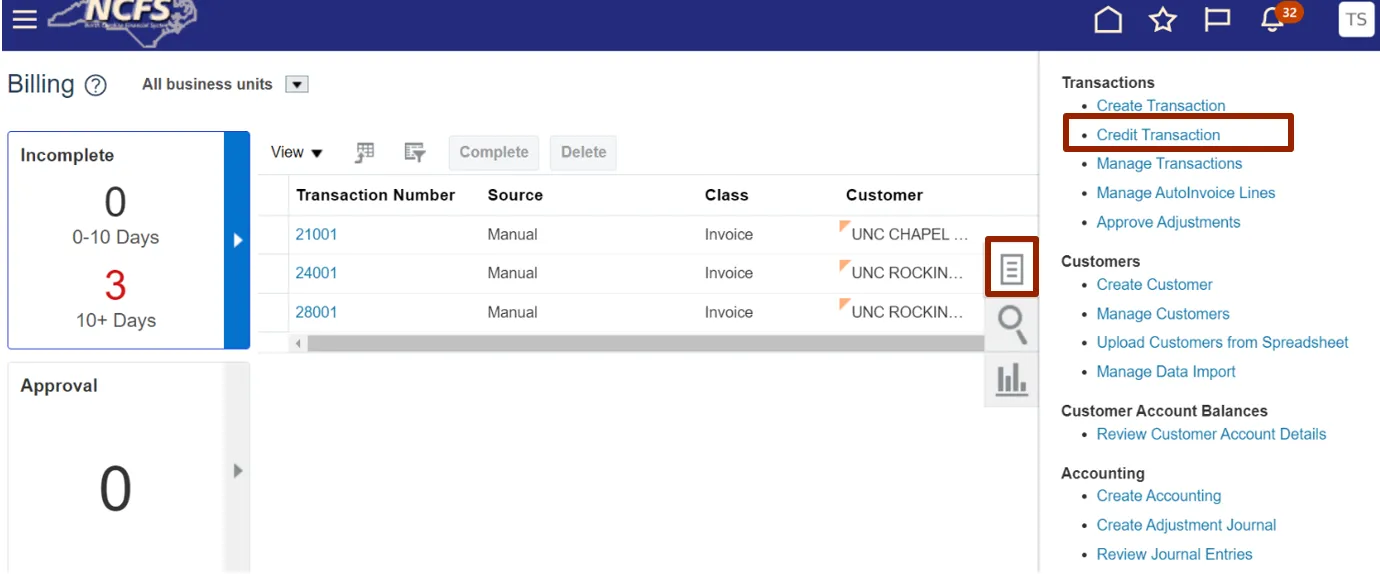This screenshot has width=1380, height=582.
Task: Open transaction number 24001
Action: pos(316,273)
